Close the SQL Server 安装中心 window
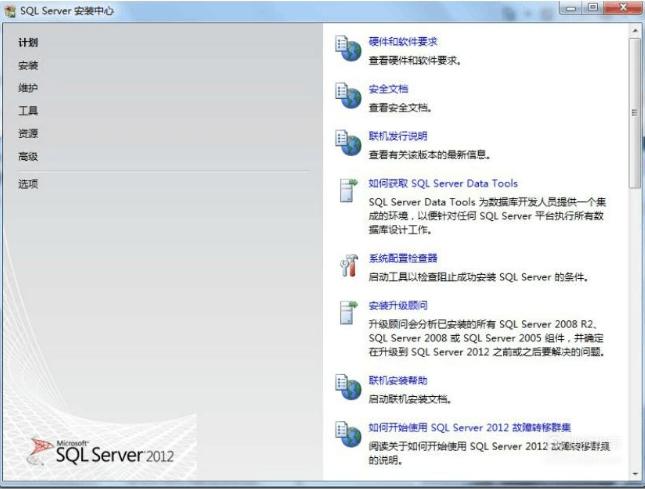Viewport: 645px width, 489px height. (x=622, y=8)
